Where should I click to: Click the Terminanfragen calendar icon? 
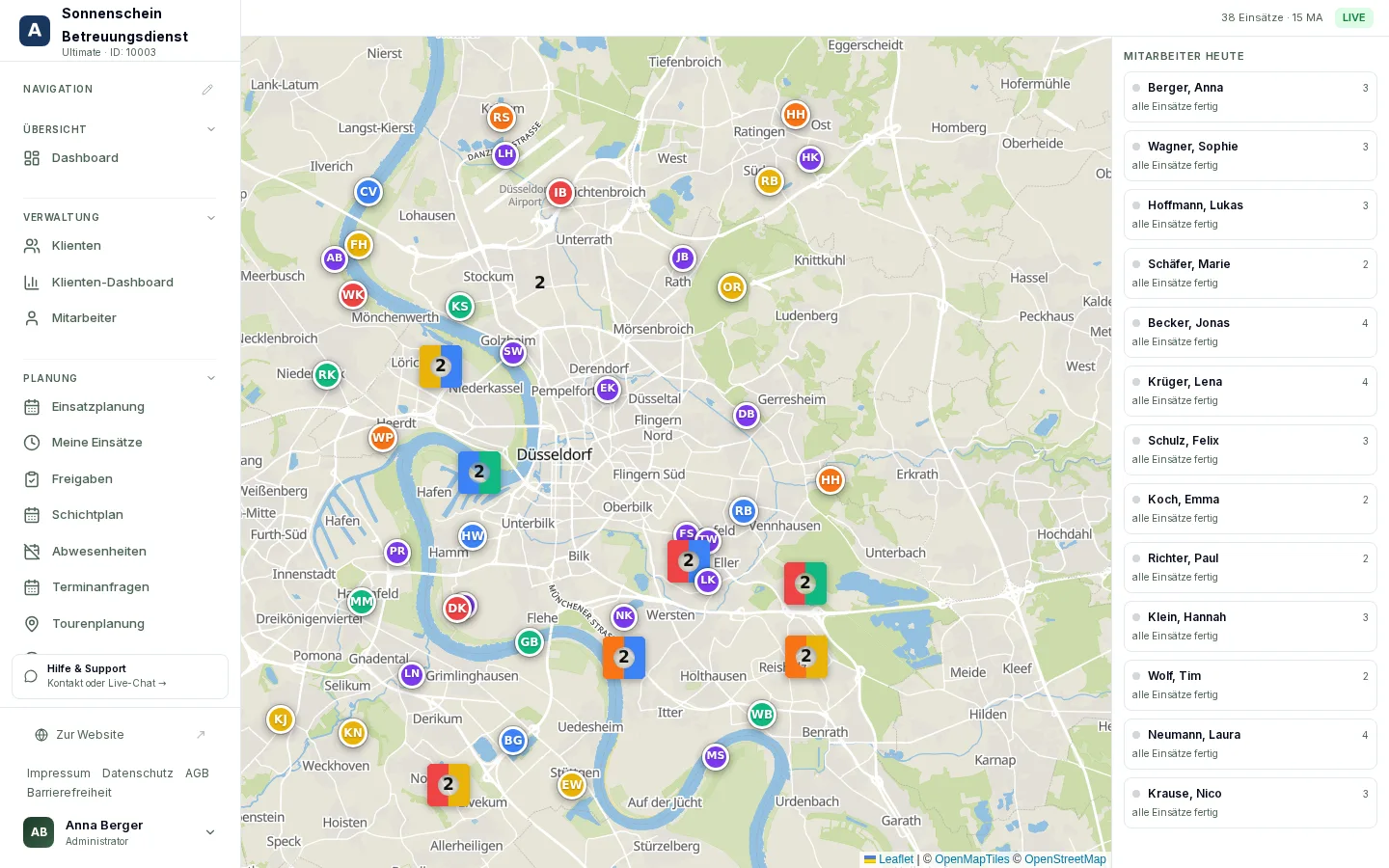32,587
